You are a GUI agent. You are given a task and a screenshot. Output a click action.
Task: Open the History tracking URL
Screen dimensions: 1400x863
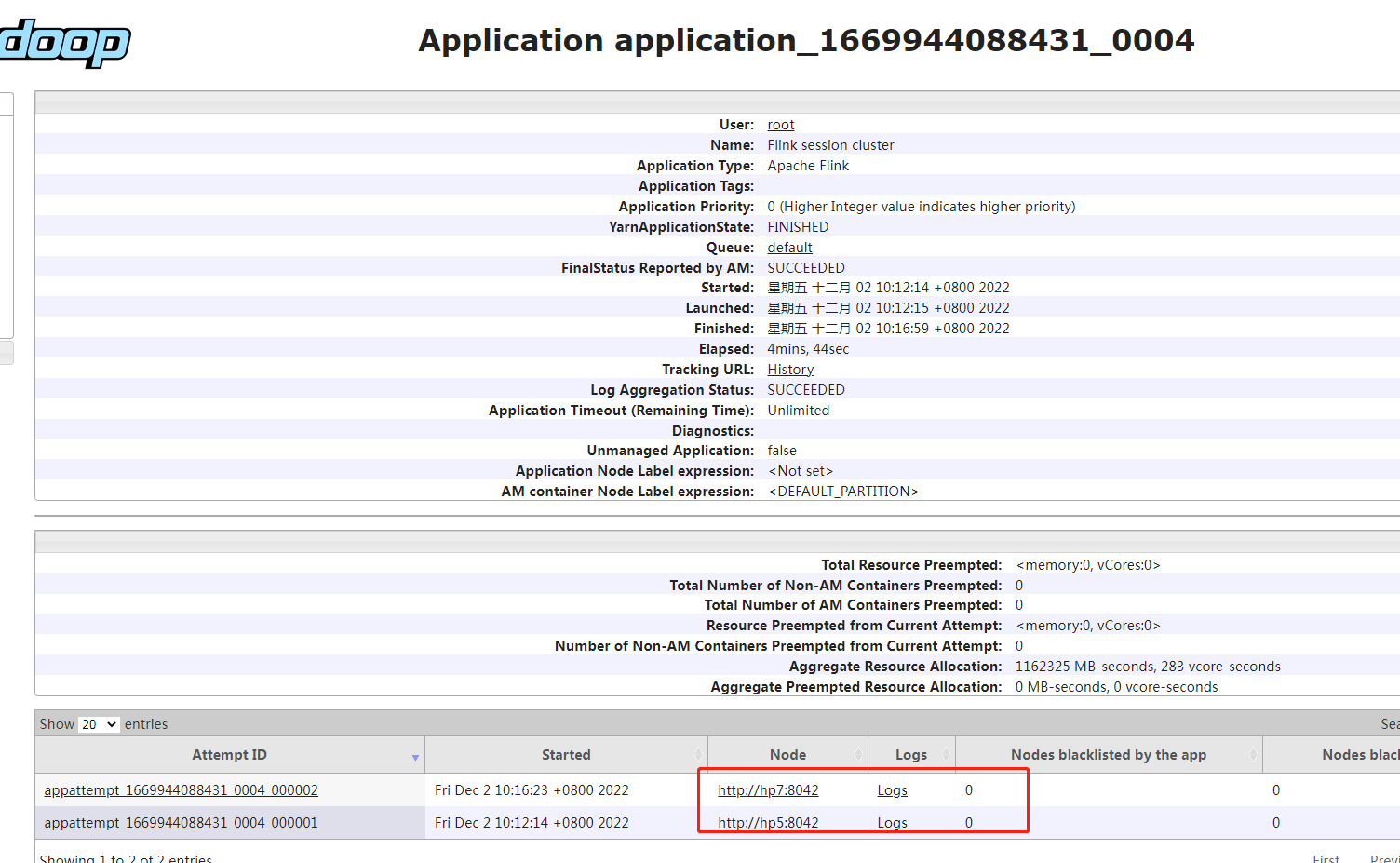point(790,370)
